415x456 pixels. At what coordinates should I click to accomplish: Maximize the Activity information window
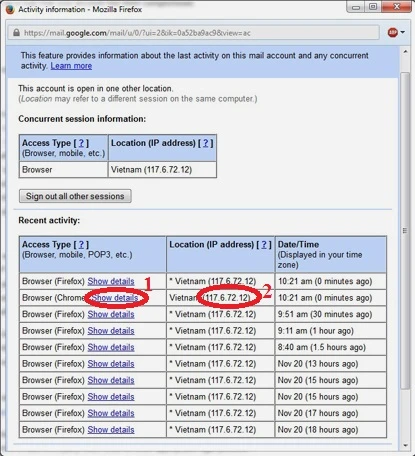373,7
